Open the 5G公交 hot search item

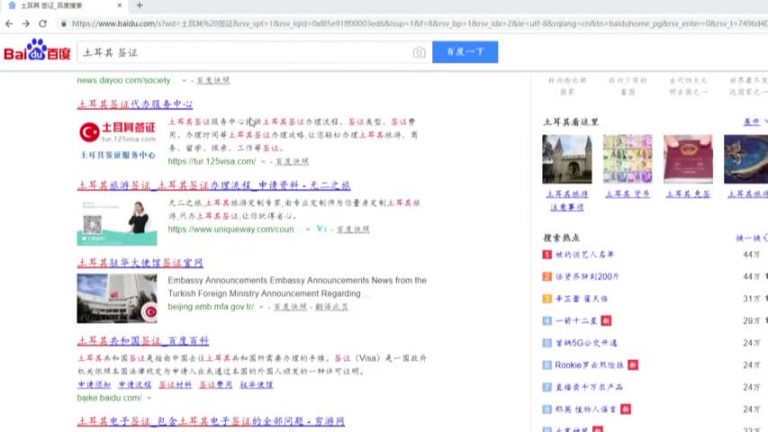586,343
